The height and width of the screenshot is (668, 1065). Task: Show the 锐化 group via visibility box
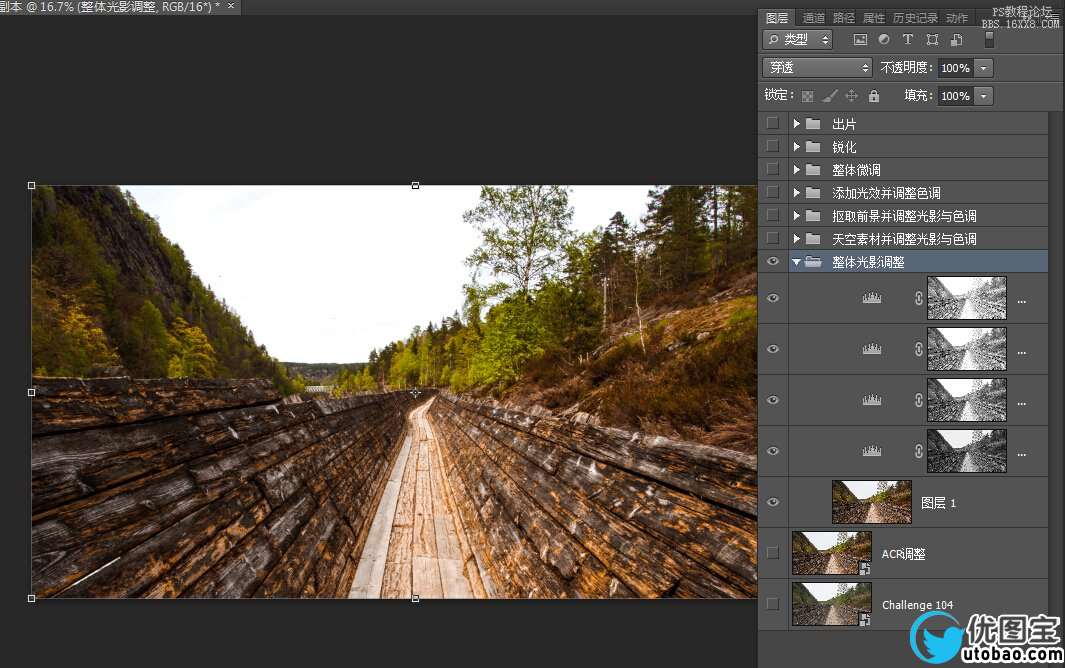773,146
